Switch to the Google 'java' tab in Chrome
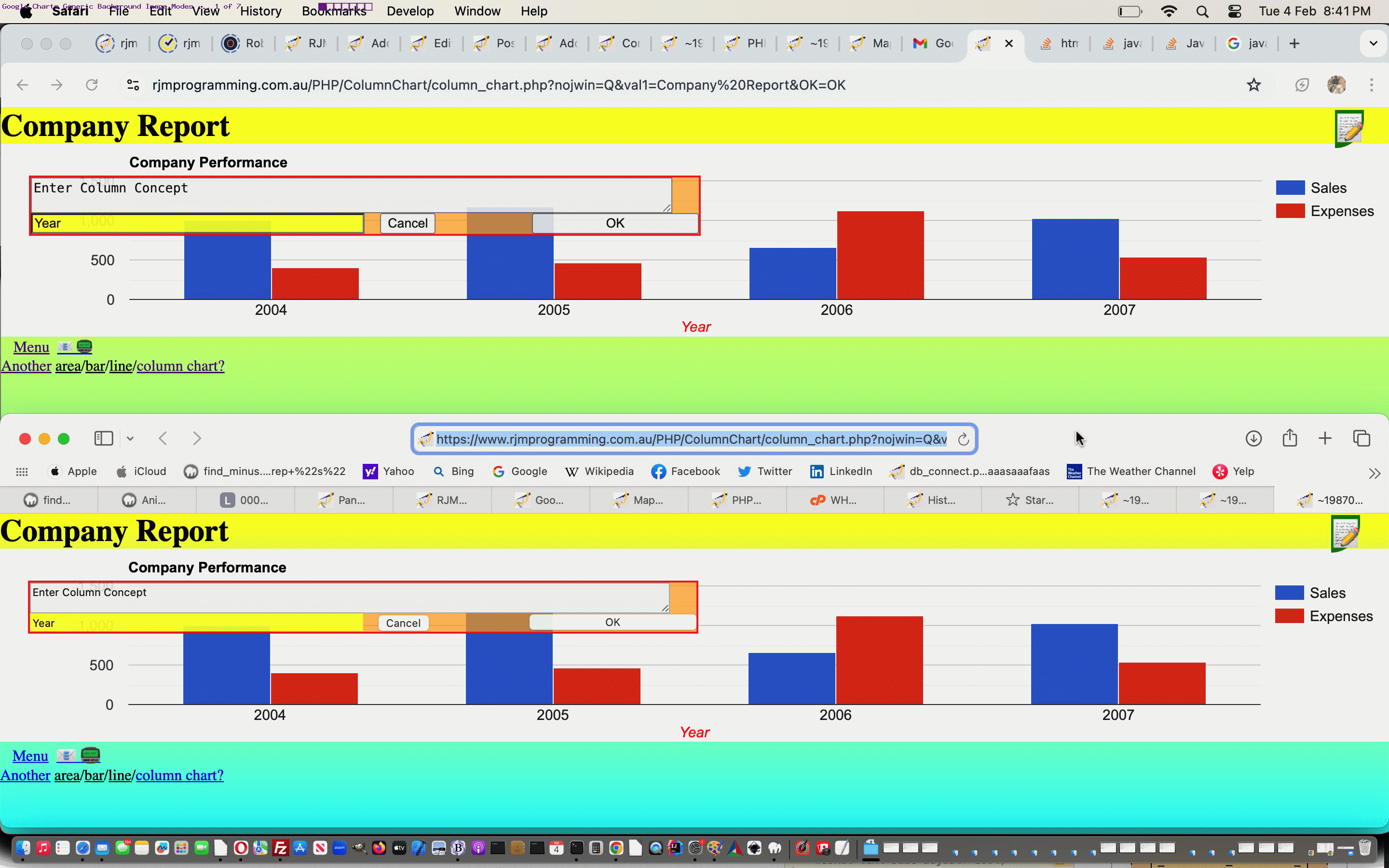The image size is (1389, 868). coord(1246,43)
